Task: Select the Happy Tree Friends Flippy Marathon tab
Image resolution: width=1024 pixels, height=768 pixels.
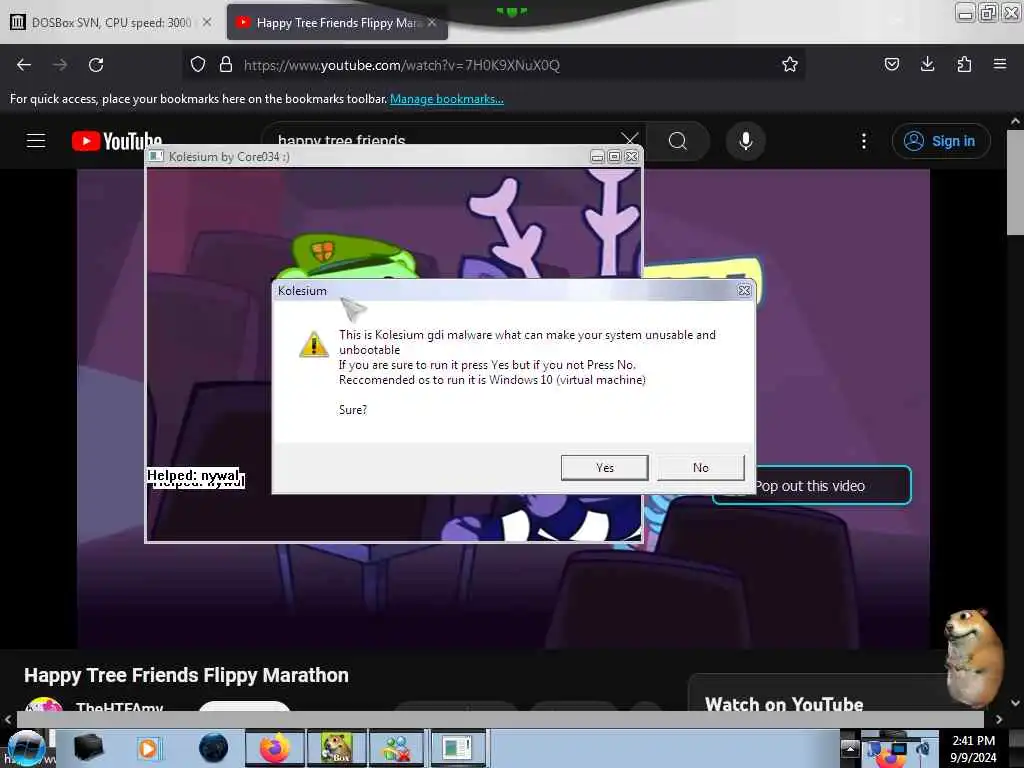Action: pyautogui.click(x=336, y=23)
